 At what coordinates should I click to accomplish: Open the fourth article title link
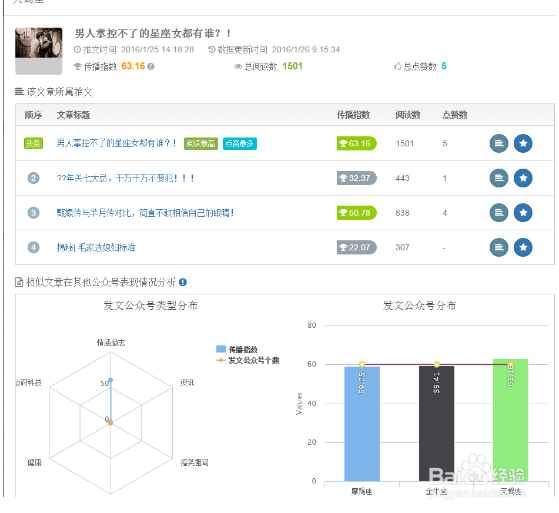[96, 247]
